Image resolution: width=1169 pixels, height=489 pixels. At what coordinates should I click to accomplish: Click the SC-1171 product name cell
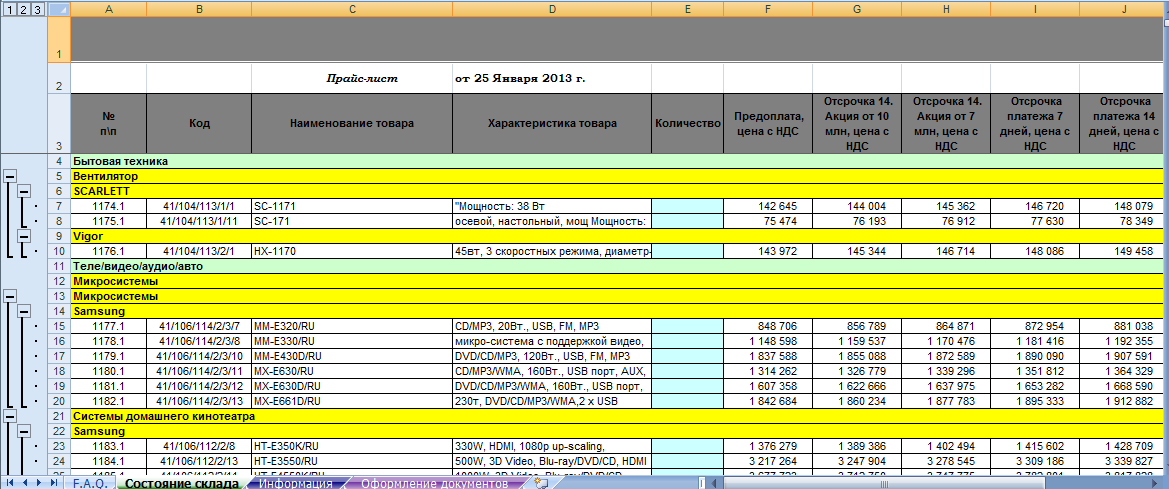click(x=352, y=206)
